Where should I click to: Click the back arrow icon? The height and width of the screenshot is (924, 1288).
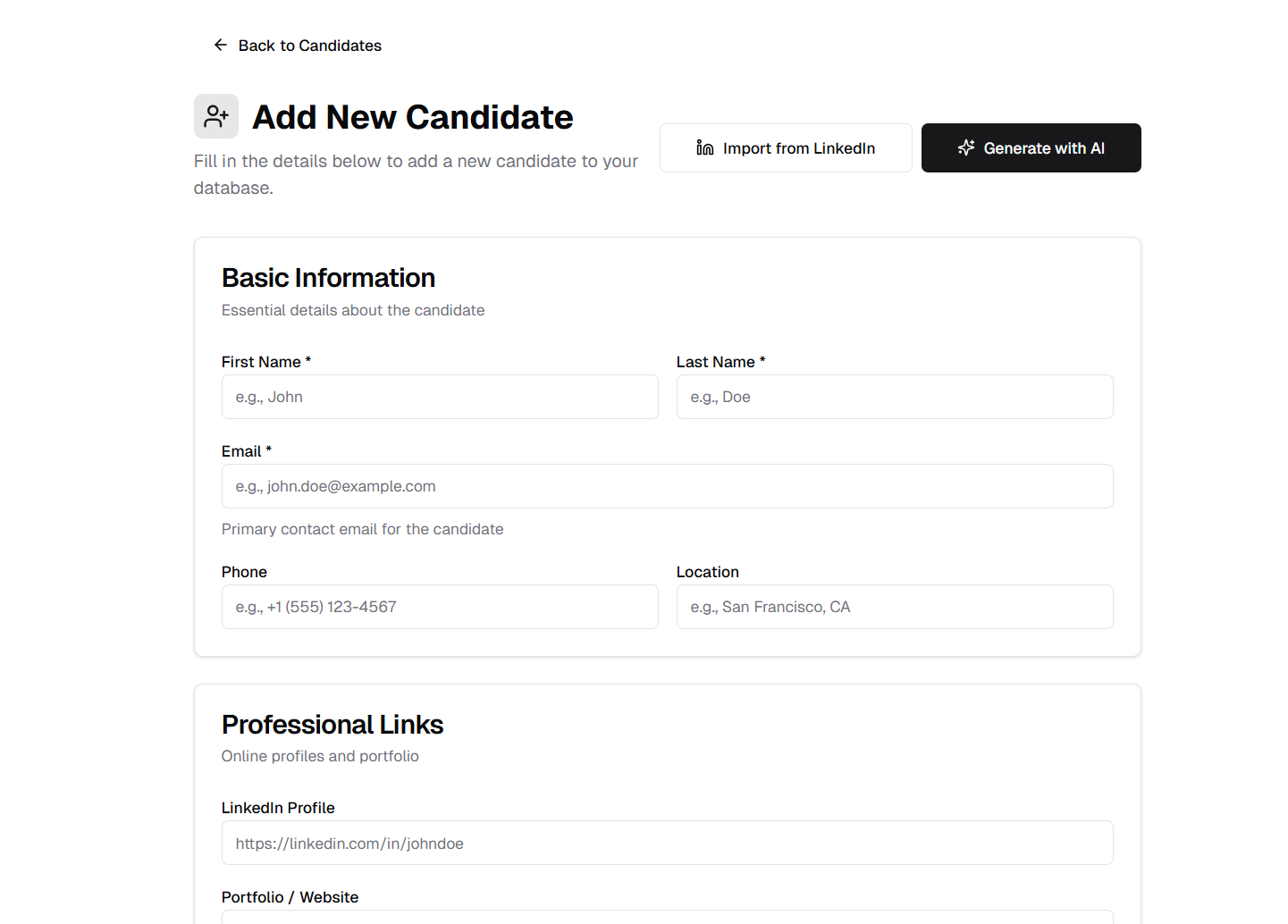(220, 45)
